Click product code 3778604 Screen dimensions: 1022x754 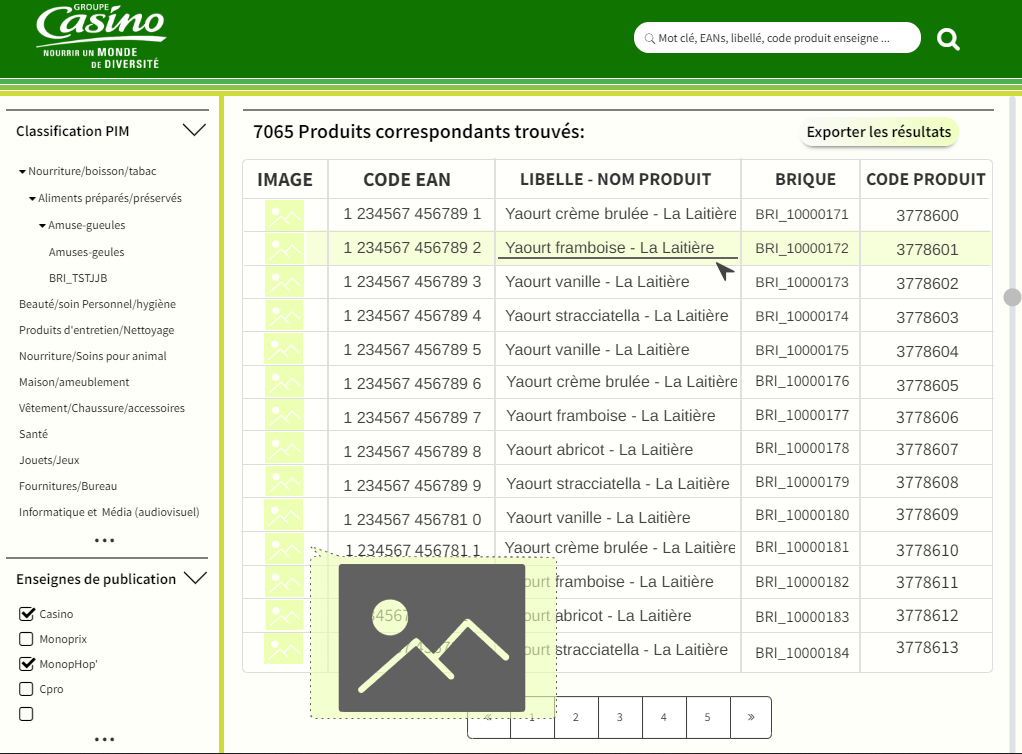pos(927,352)
